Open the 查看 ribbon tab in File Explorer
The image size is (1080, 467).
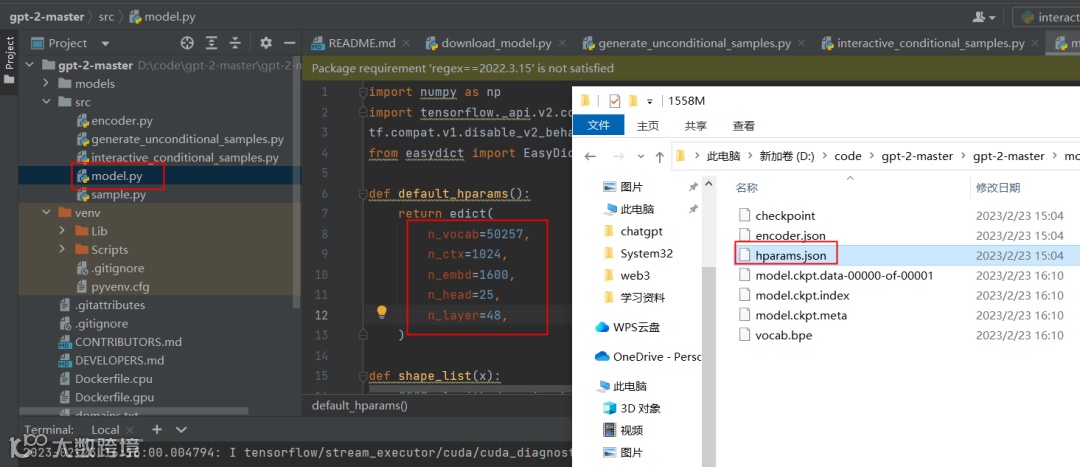pyautogui.click(x=744, y=126)
